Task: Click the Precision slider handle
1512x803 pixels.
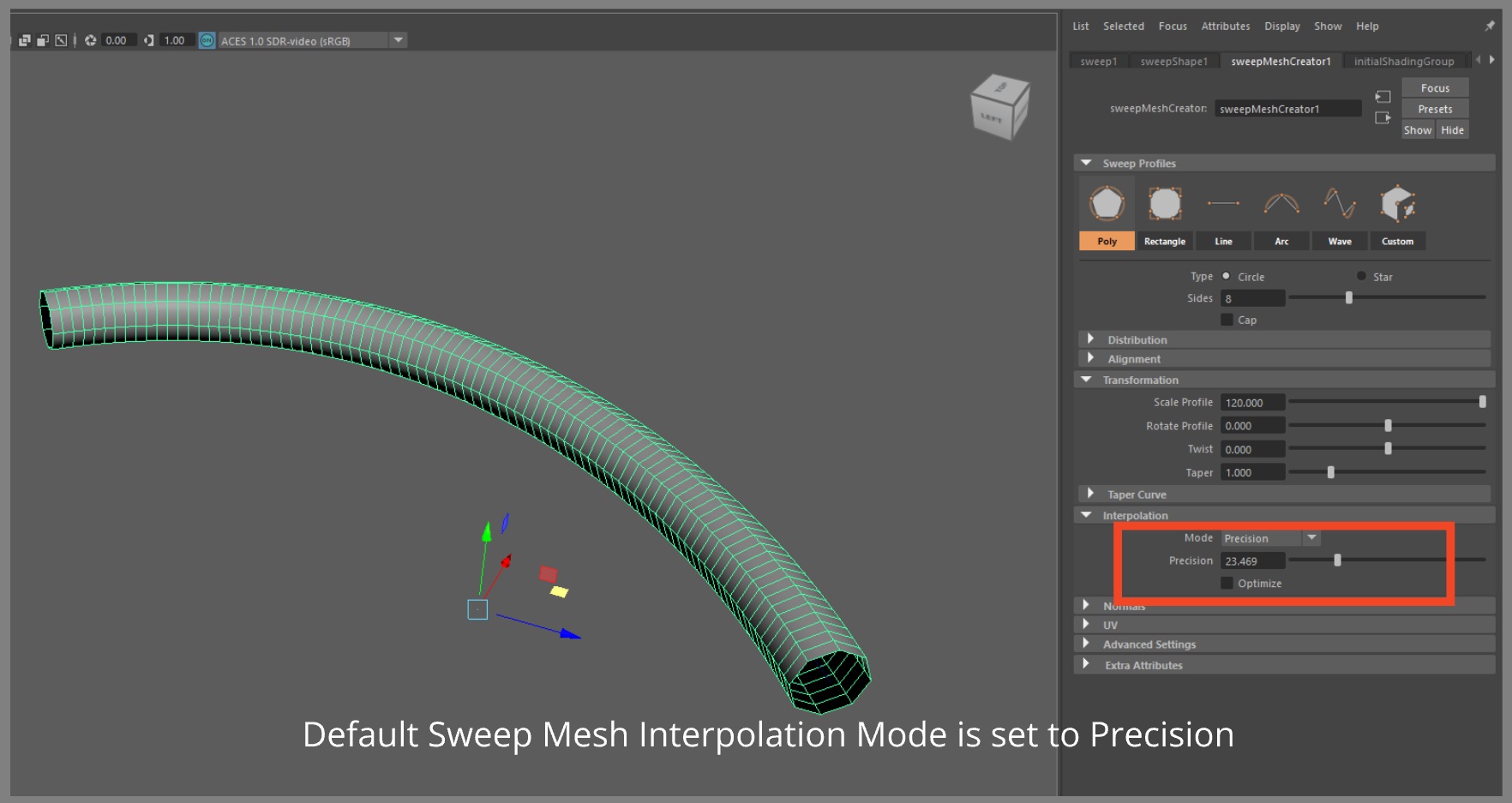Action: 1337,560
